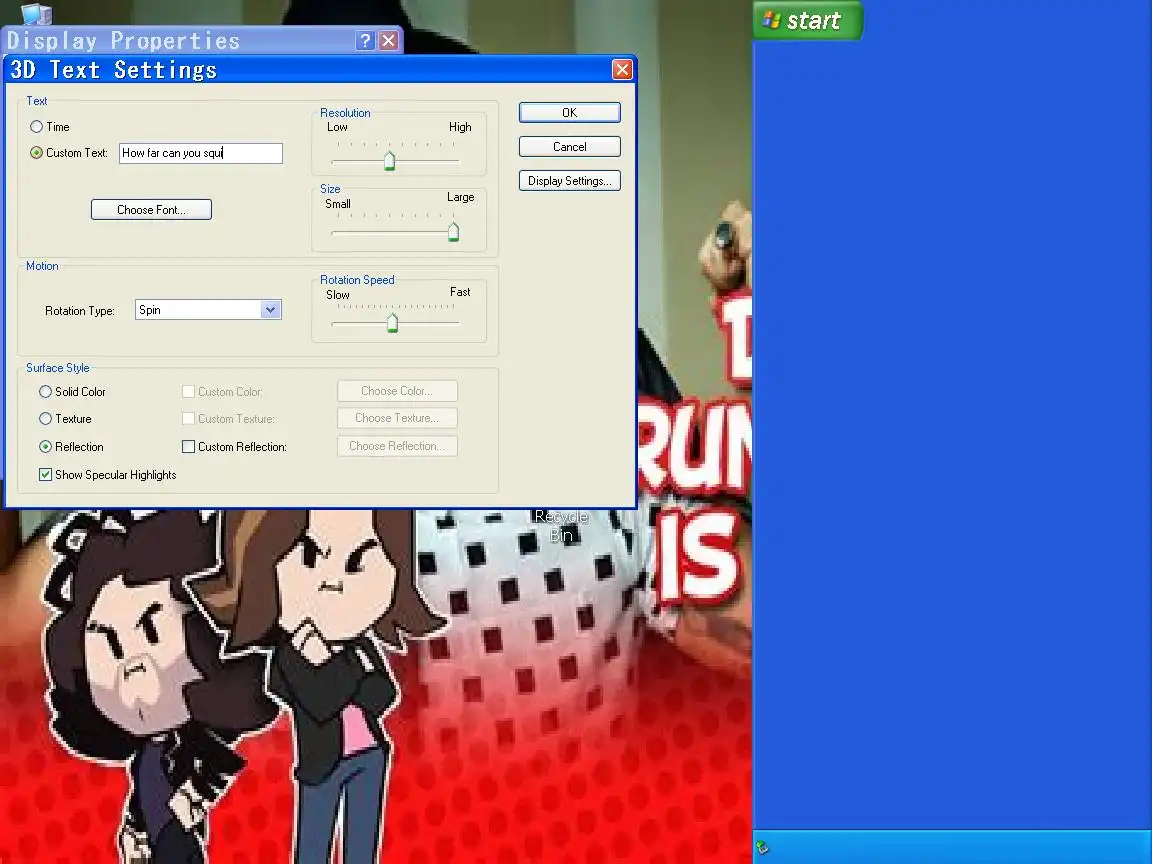Screen dimensions: 1152x864
Task: Click Cancel in 3D Text Settings
Action: point(569,146)
